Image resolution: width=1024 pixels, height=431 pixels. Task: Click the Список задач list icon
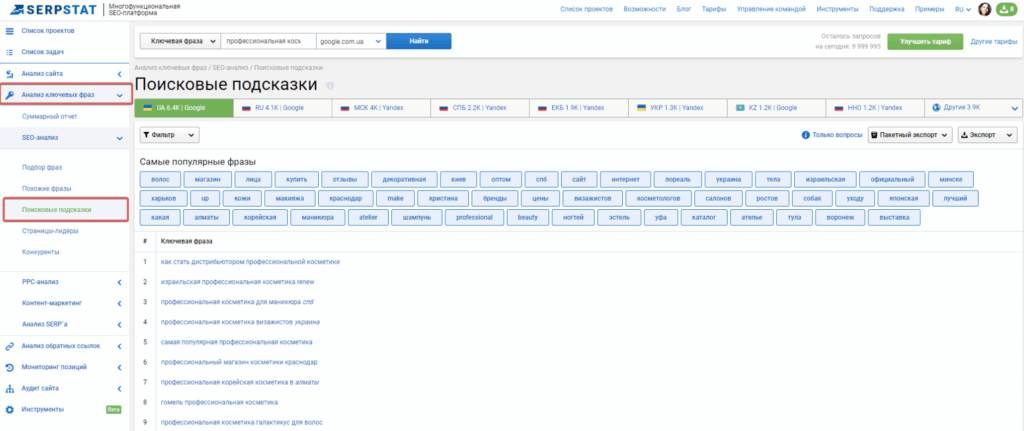pyautogui.click(x=9, y=50)
